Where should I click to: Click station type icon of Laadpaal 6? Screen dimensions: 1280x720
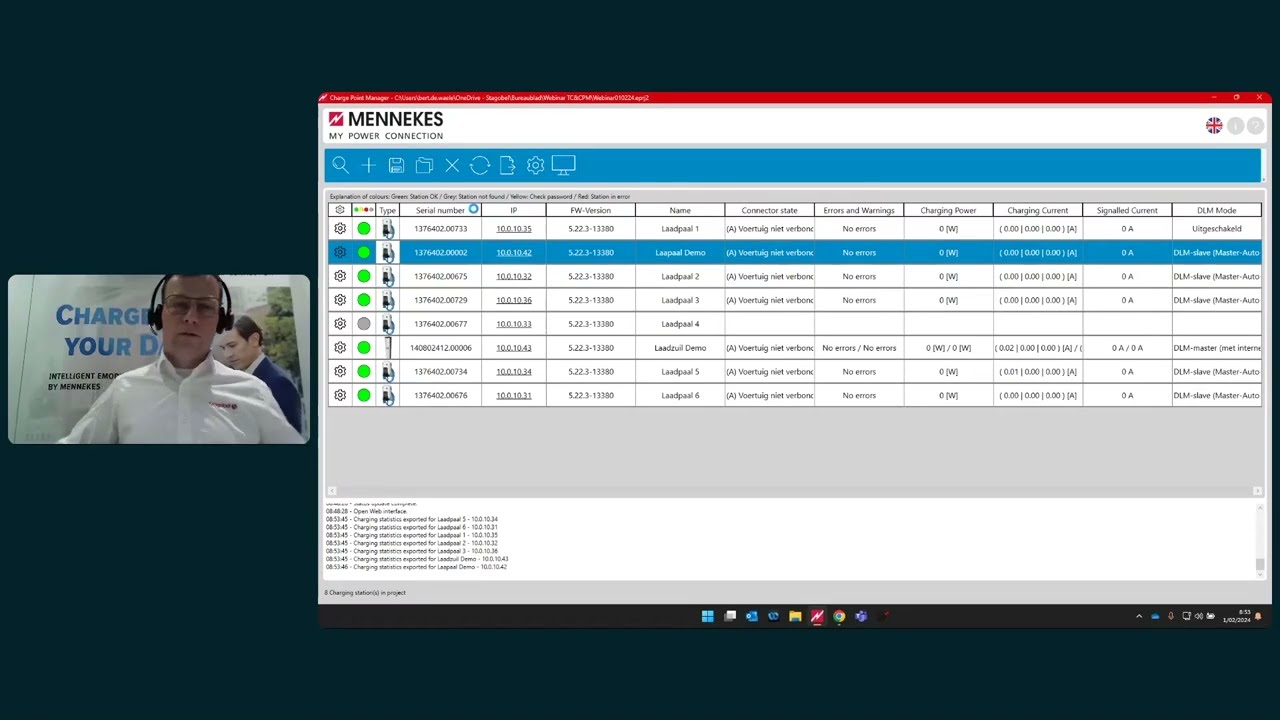(x=388, y=396)
